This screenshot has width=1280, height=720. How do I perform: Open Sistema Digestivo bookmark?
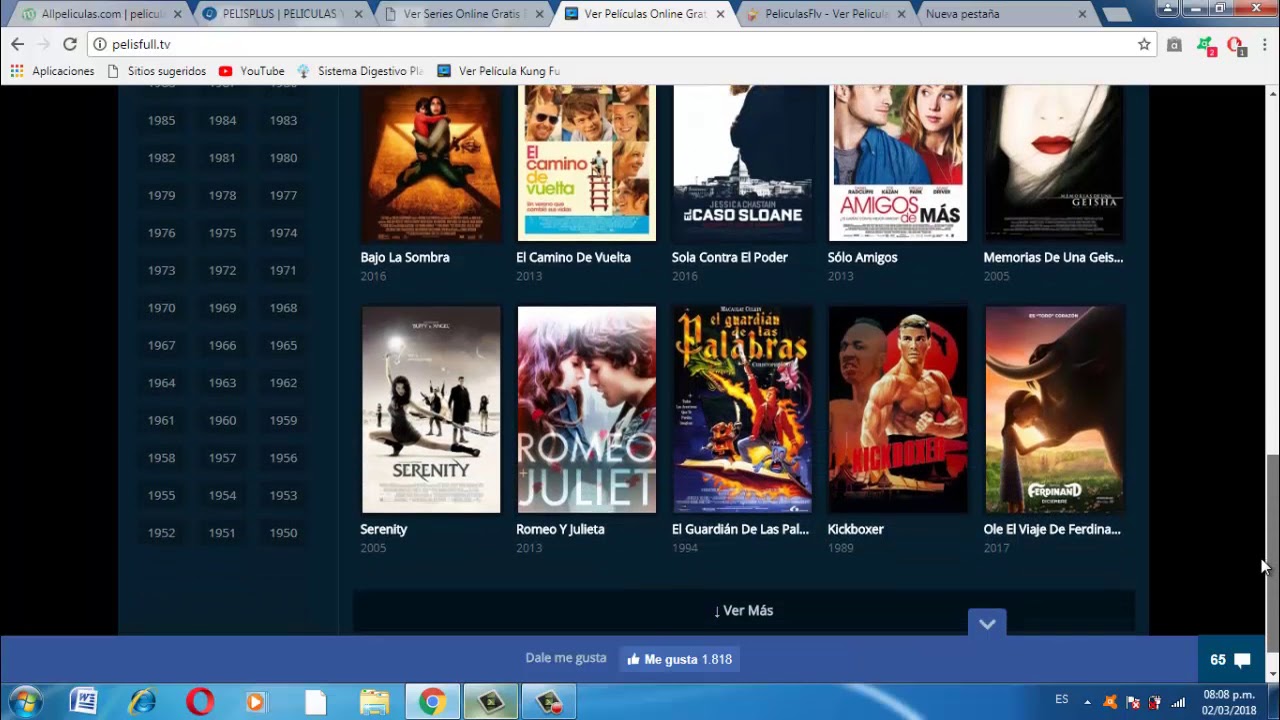(360, 71)
